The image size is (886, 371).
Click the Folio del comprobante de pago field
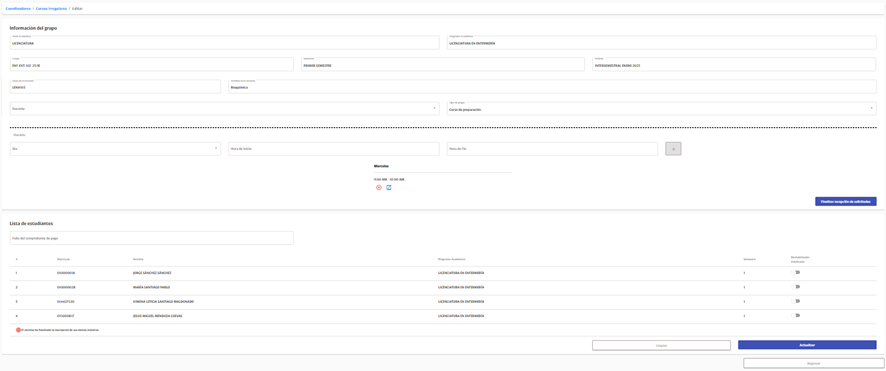pos(151,238)
